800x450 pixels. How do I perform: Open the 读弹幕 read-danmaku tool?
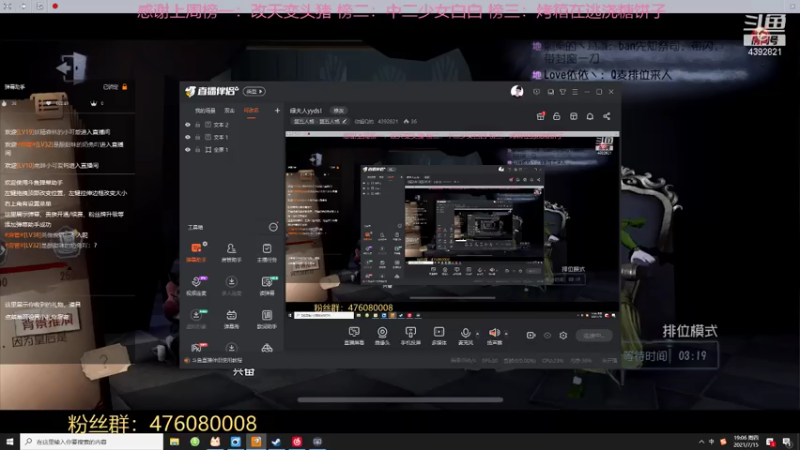(267, 286)
